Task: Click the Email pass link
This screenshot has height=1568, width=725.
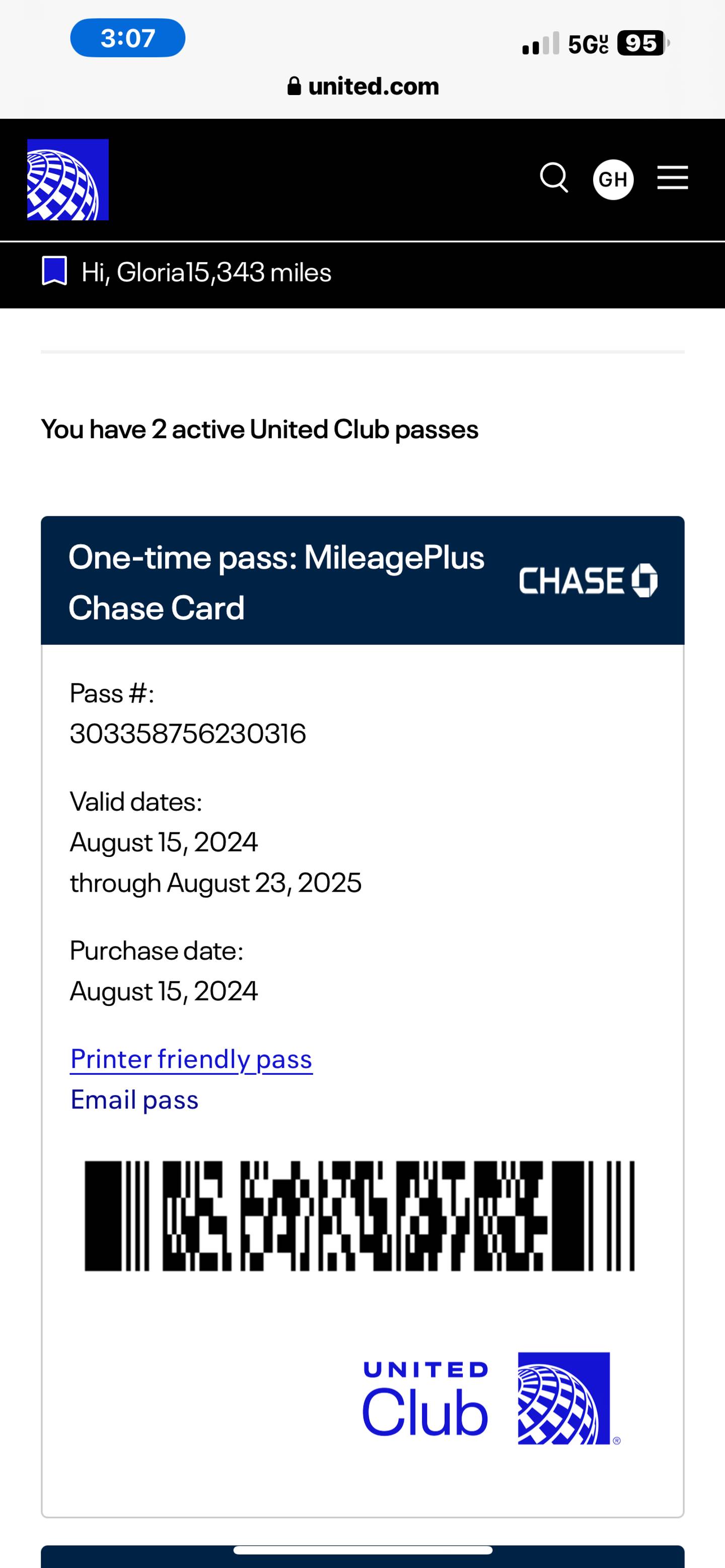Action: (134, 1100)
